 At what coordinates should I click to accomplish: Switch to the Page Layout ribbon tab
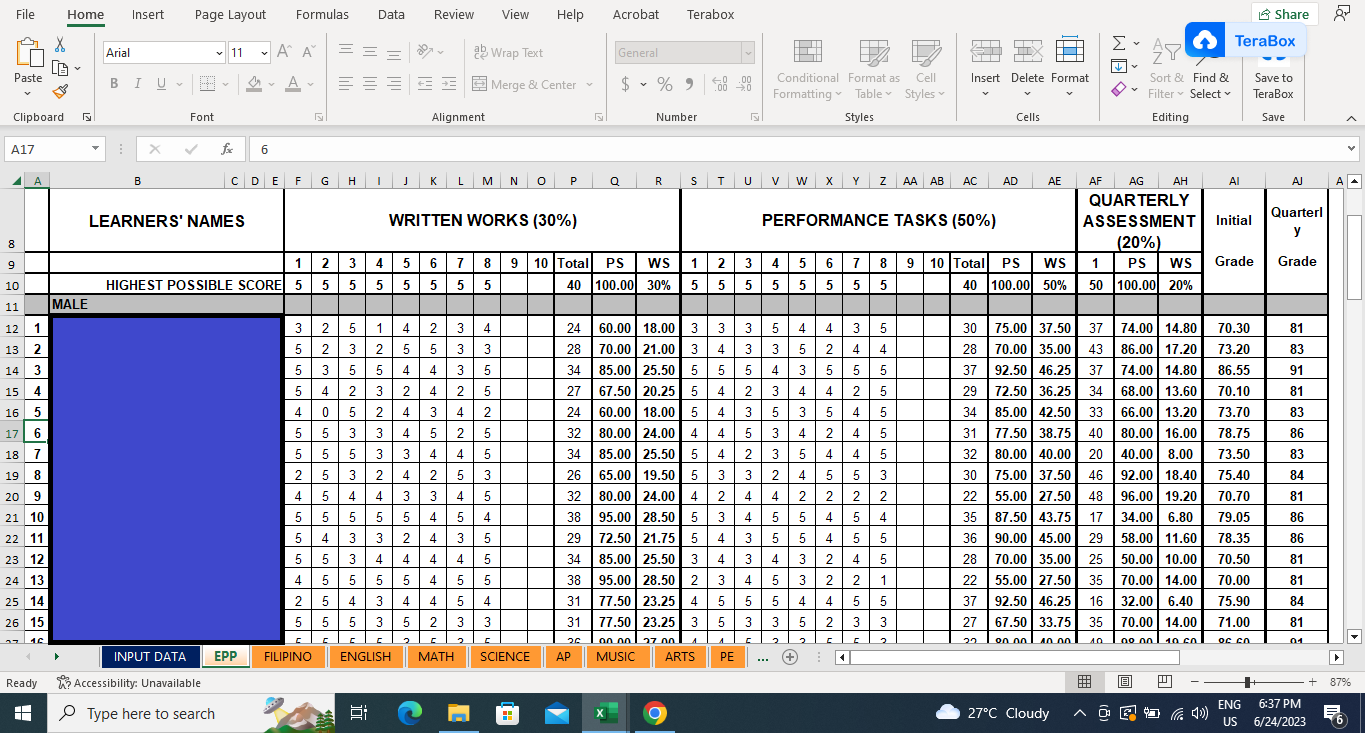[231, 14]
